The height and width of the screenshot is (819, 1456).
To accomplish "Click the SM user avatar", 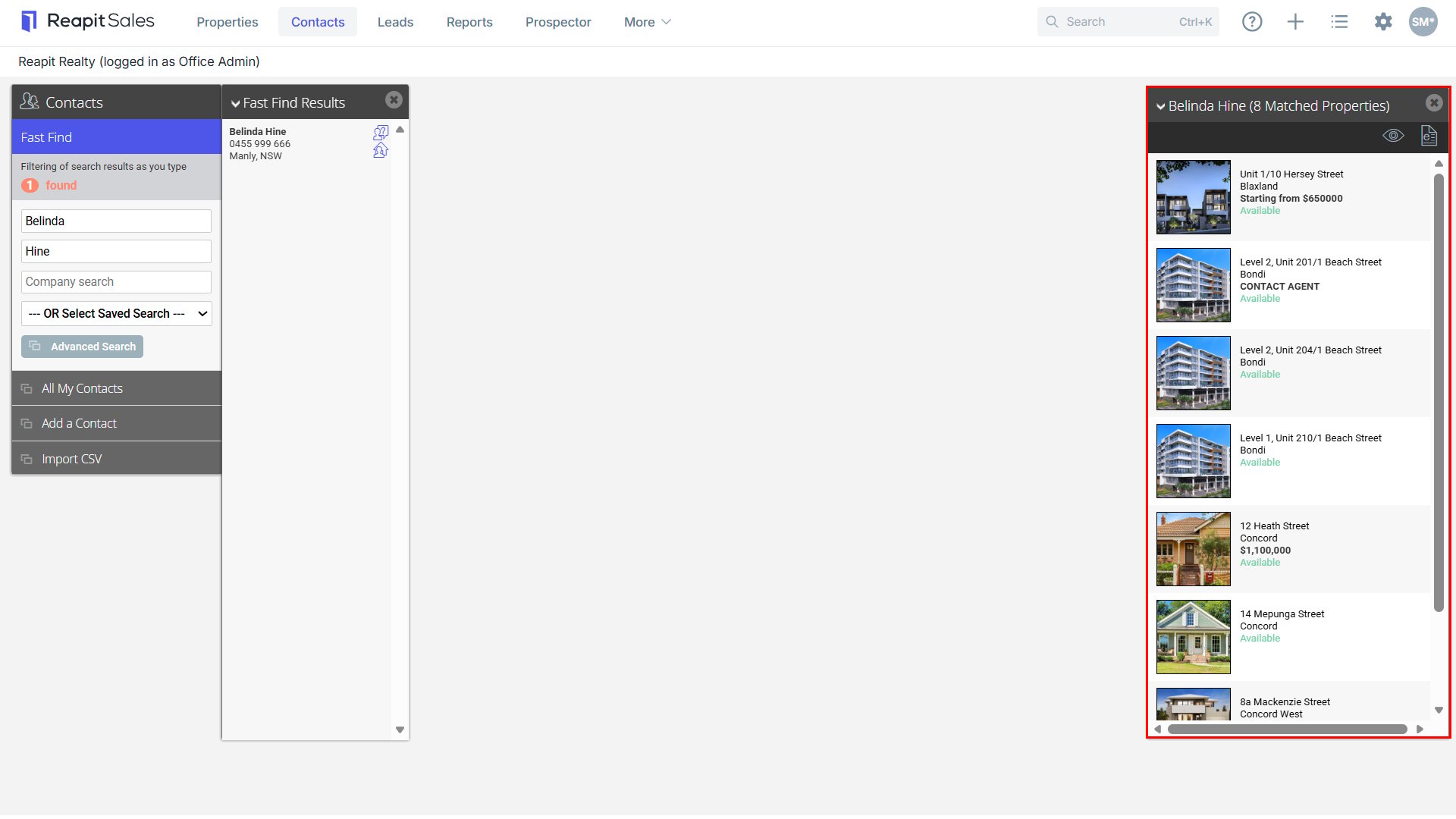I will coord(1423,22).
